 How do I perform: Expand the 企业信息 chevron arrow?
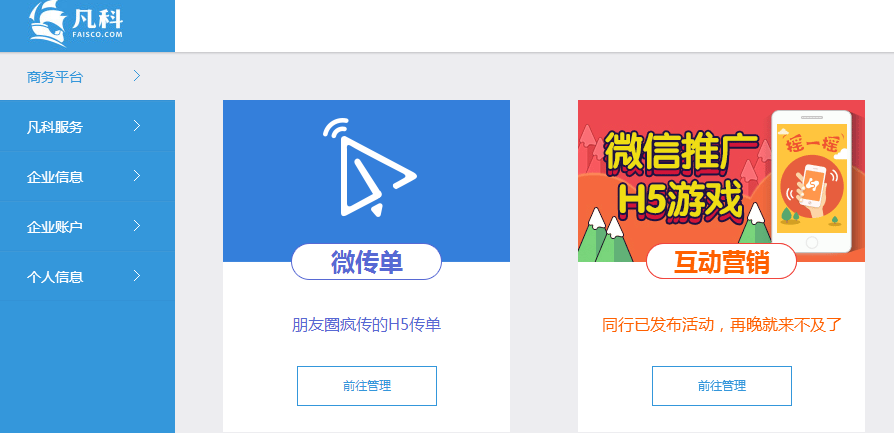(136, 176)
